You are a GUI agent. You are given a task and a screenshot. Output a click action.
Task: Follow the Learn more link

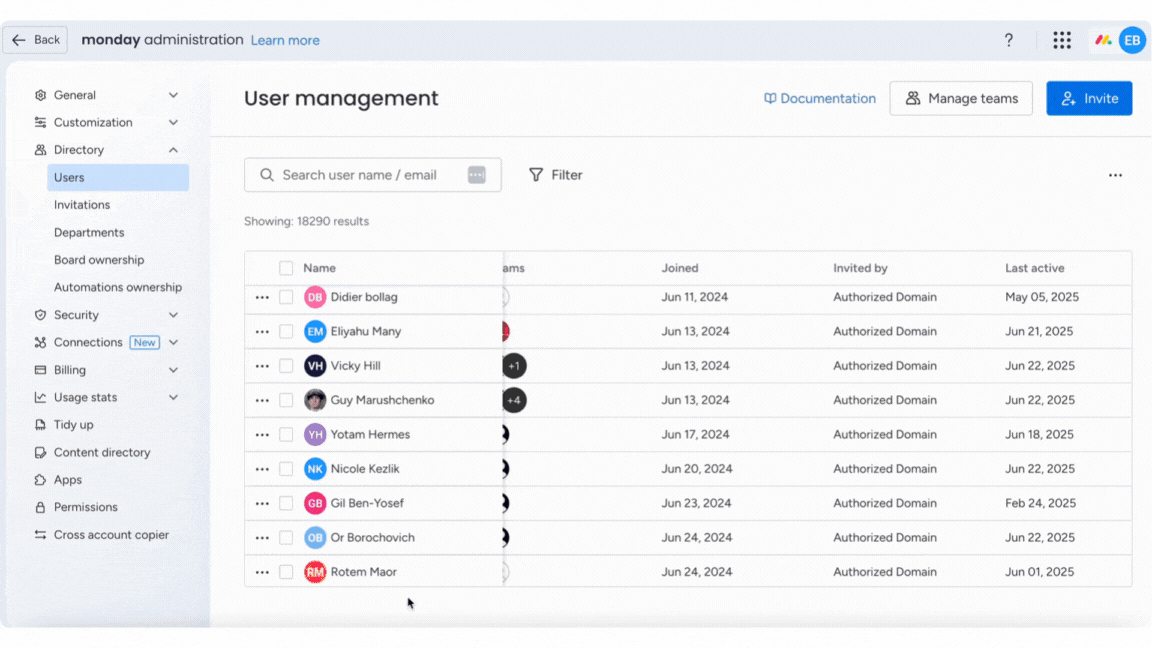(x=285, y=40)
